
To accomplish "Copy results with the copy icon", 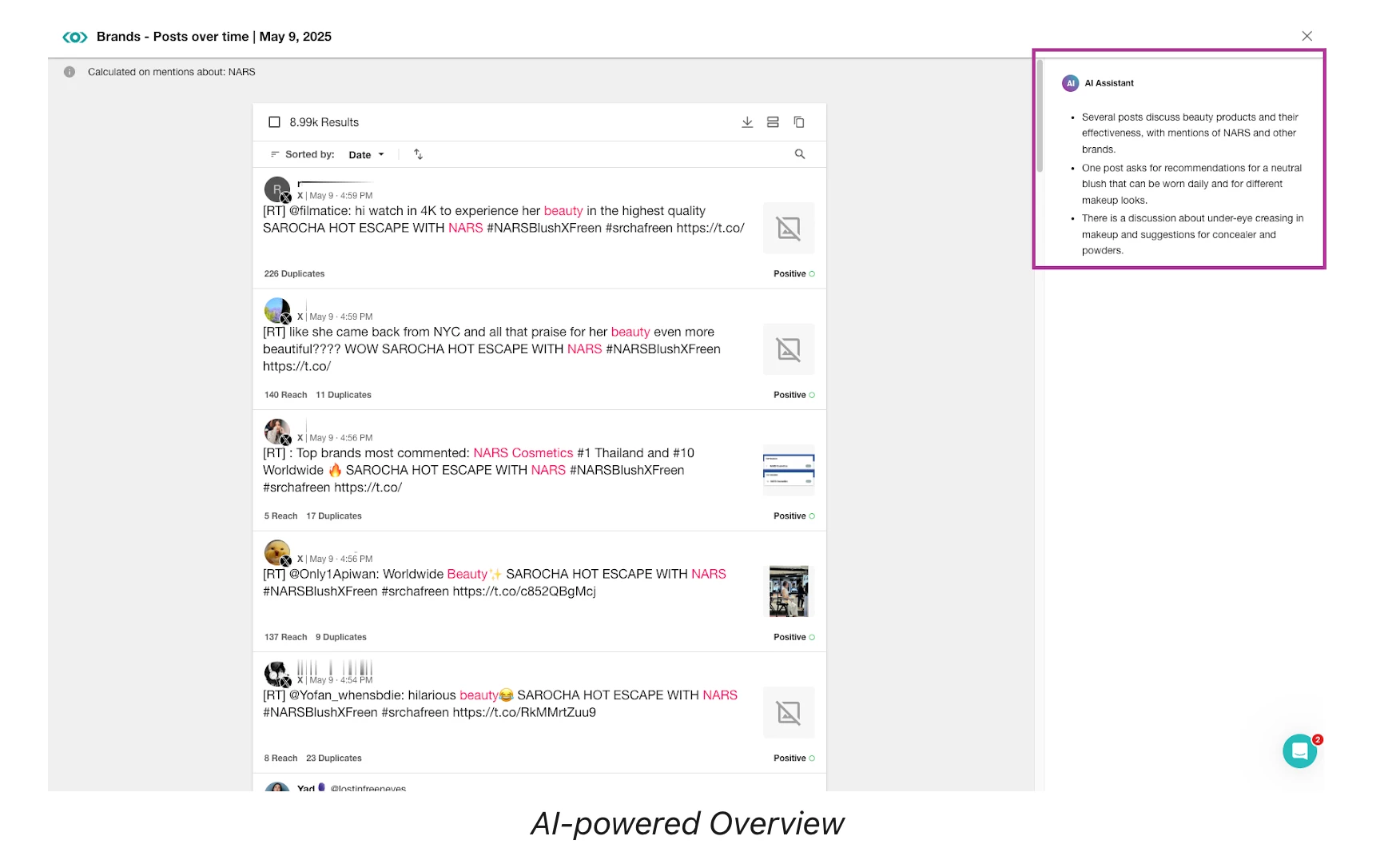I will pyautogui.click(x=798, y=122).
